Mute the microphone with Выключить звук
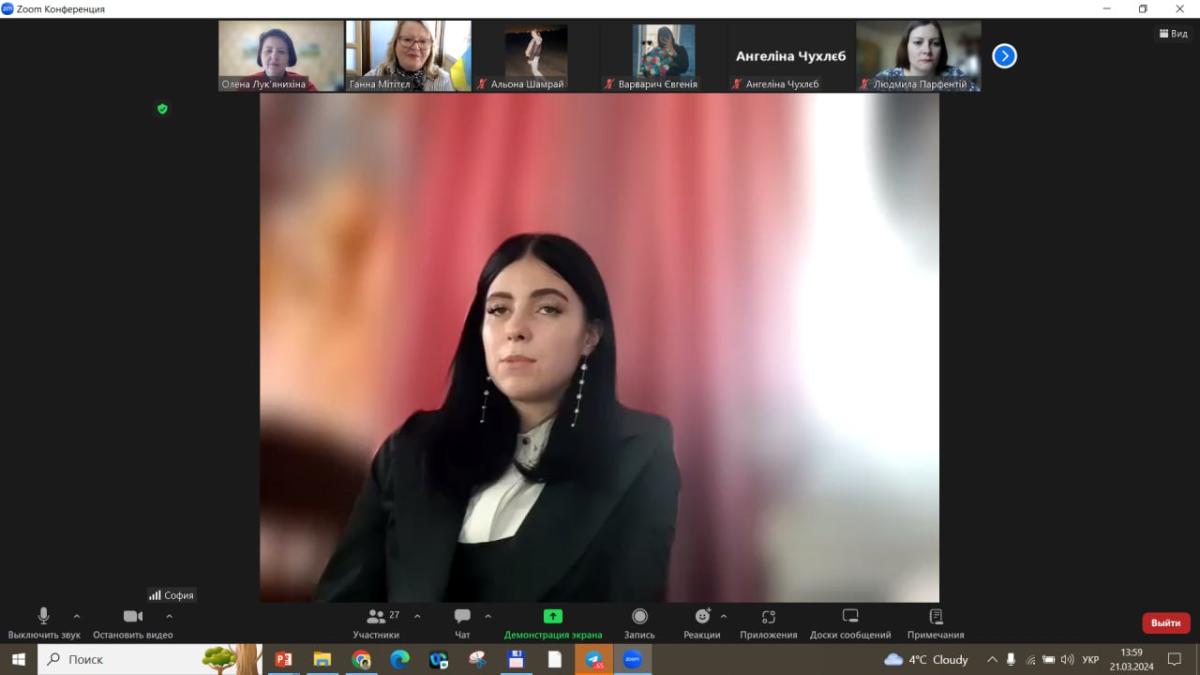This screenshot has height=675, width=1200. click(44, 623)
